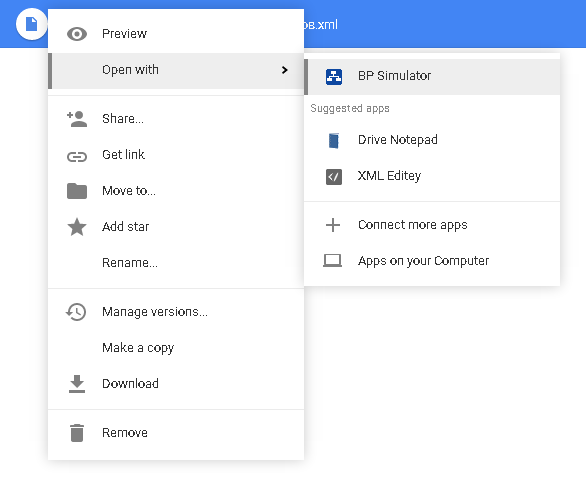Choose Preview from the context menu
This screenshot has height=483, width=586.
point(176,34)
